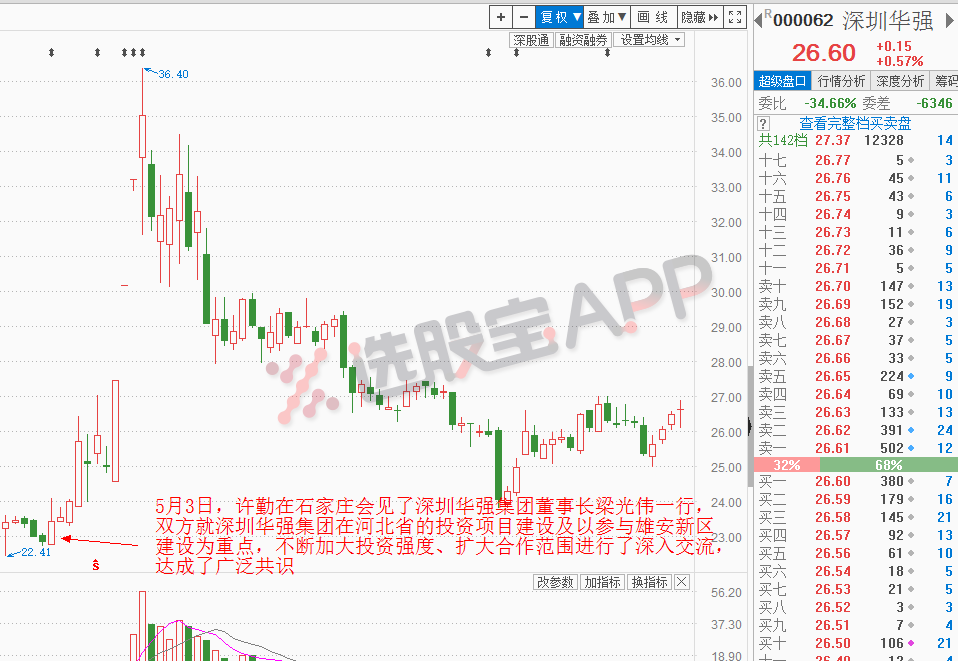Screen dimensions: 958x661
Task: Click the event marker beneath the 深股通 button
Action: point(516,53)
